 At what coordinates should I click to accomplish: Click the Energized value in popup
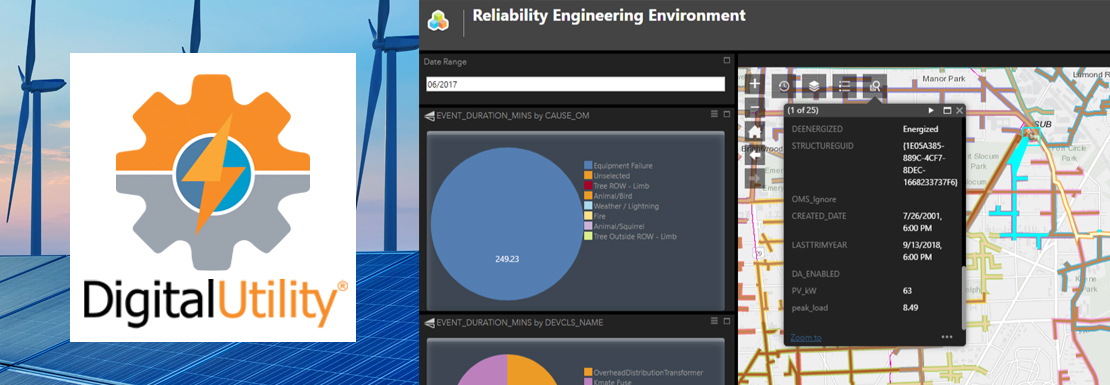pos(920,130)
